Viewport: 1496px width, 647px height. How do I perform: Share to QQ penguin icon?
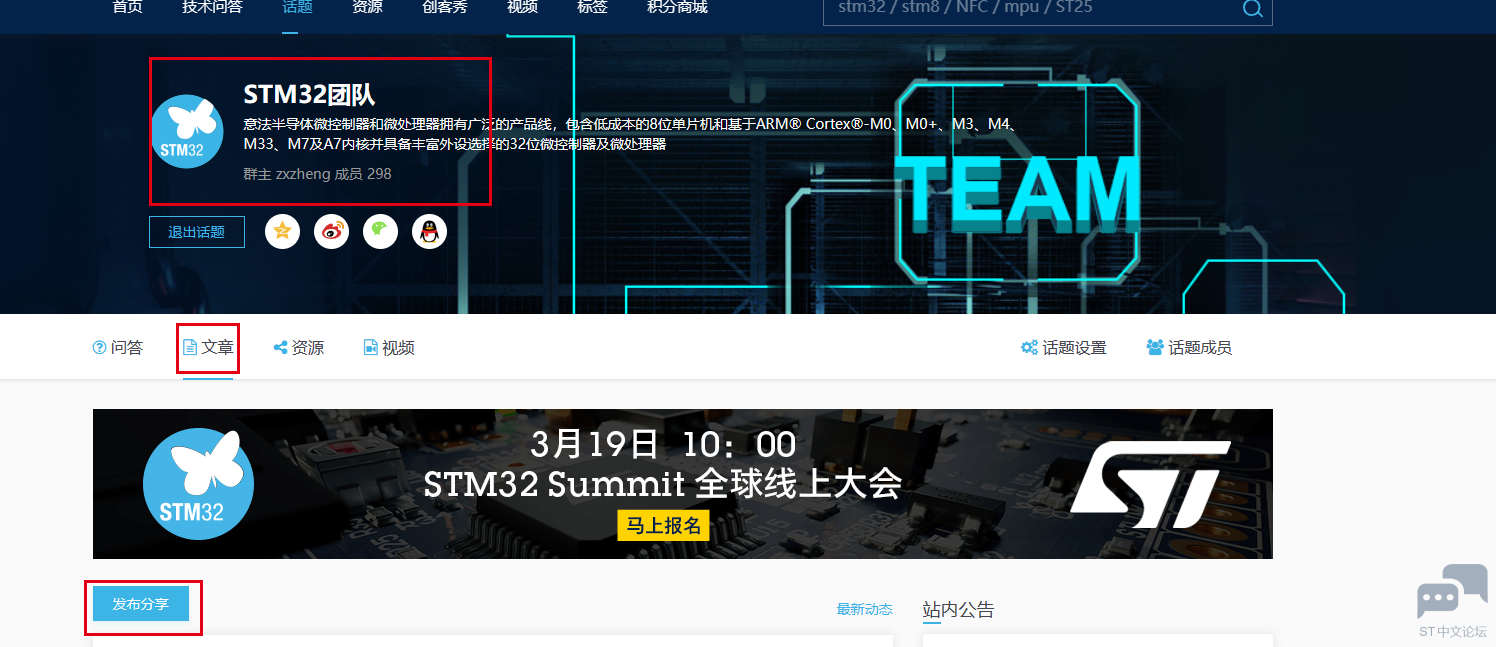[429, 231]
